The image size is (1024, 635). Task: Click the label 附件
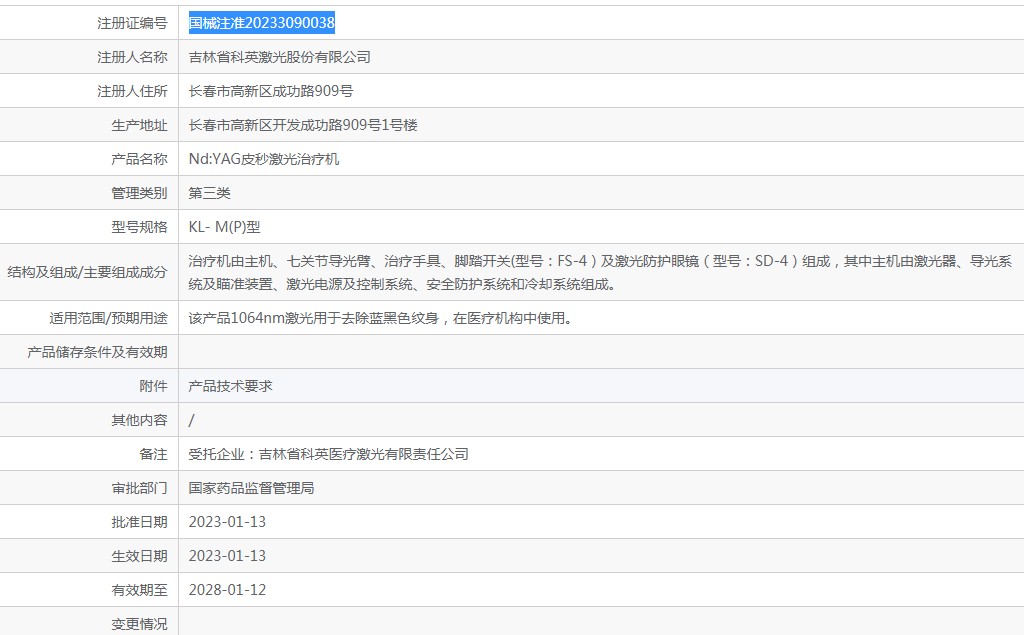coord(153,386)
